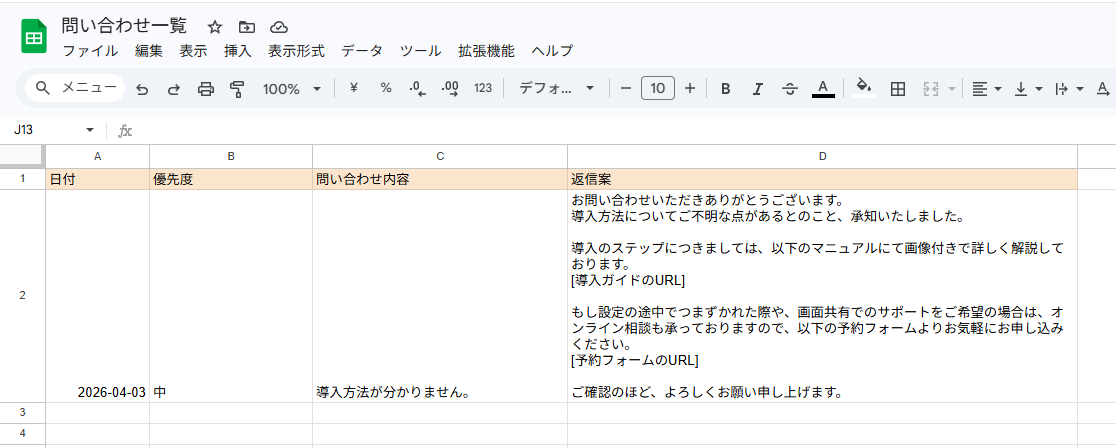Increase font size with plus button
The height and width of the screenshot is (448, 1116).
click(x=690, y=89)
